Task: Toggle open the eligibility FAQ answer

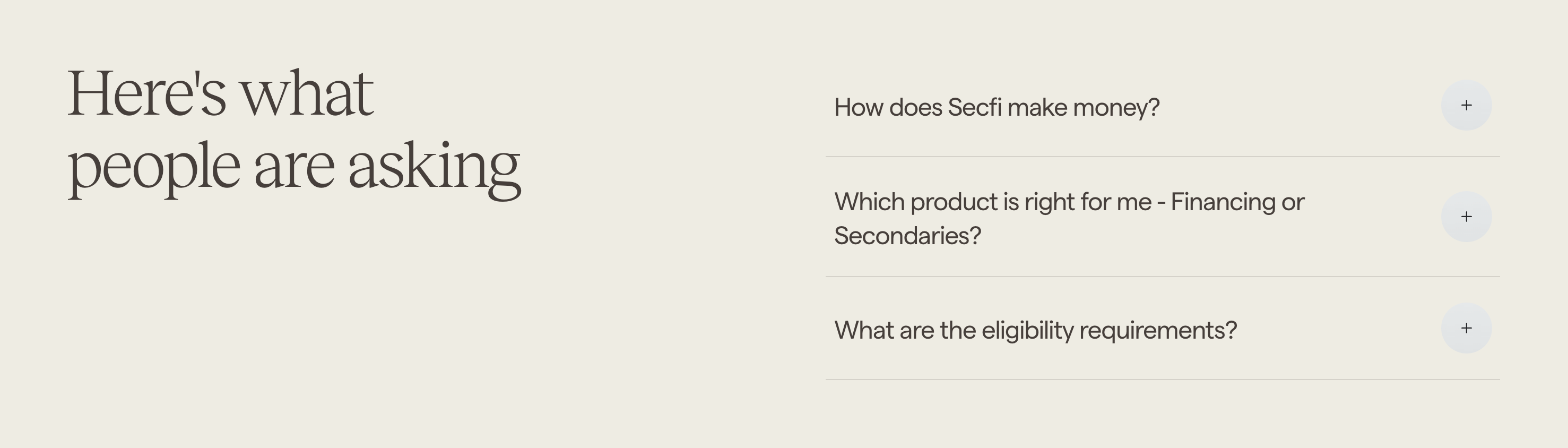Action: click(x=1466, y=328)
